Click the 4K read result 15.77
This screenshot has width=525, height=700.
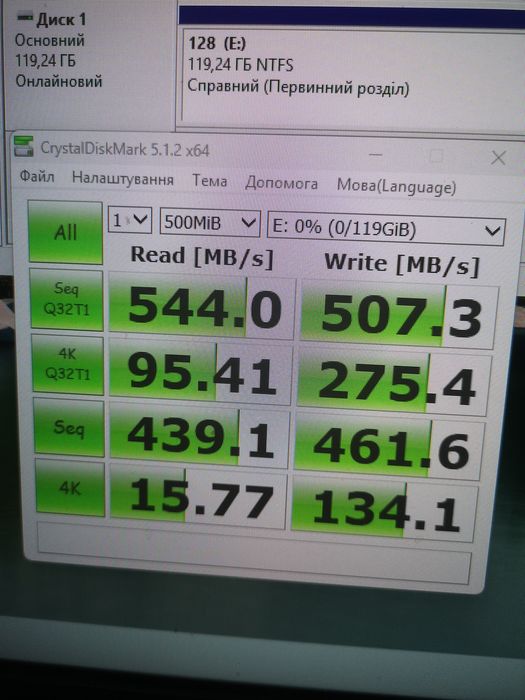point(198,496)
